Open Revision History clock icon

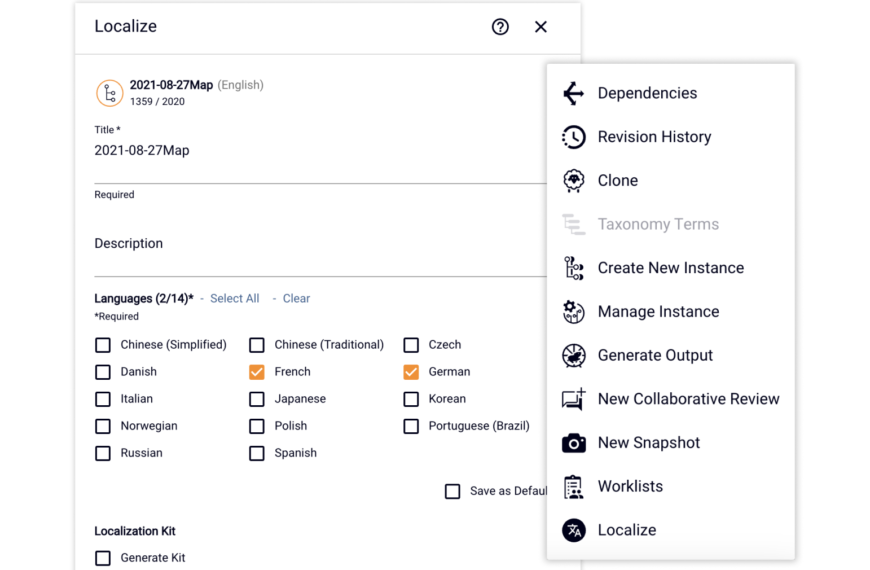(573, 137)
